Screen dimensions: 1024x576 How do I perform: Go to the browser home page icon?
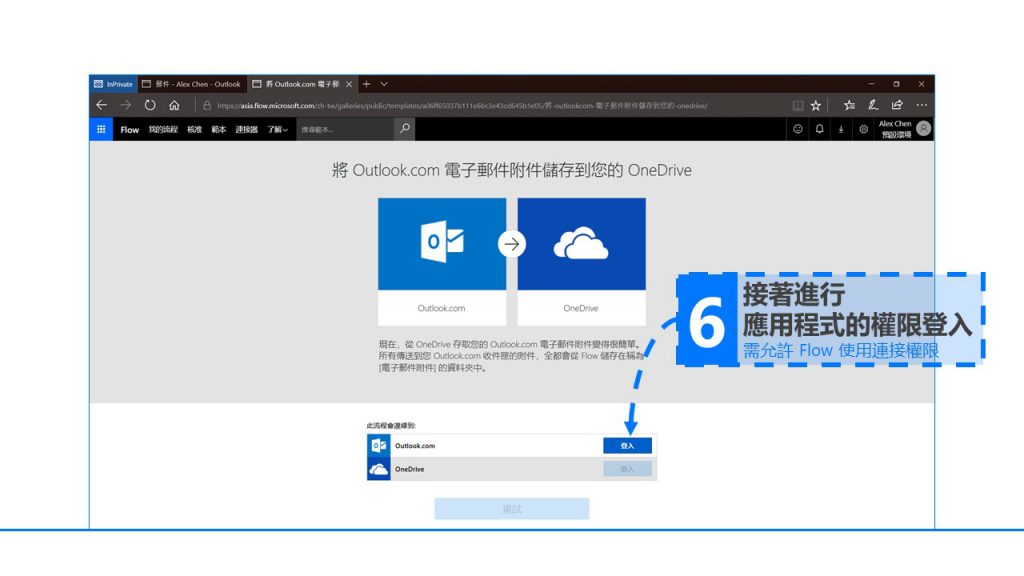pos(174,104)
